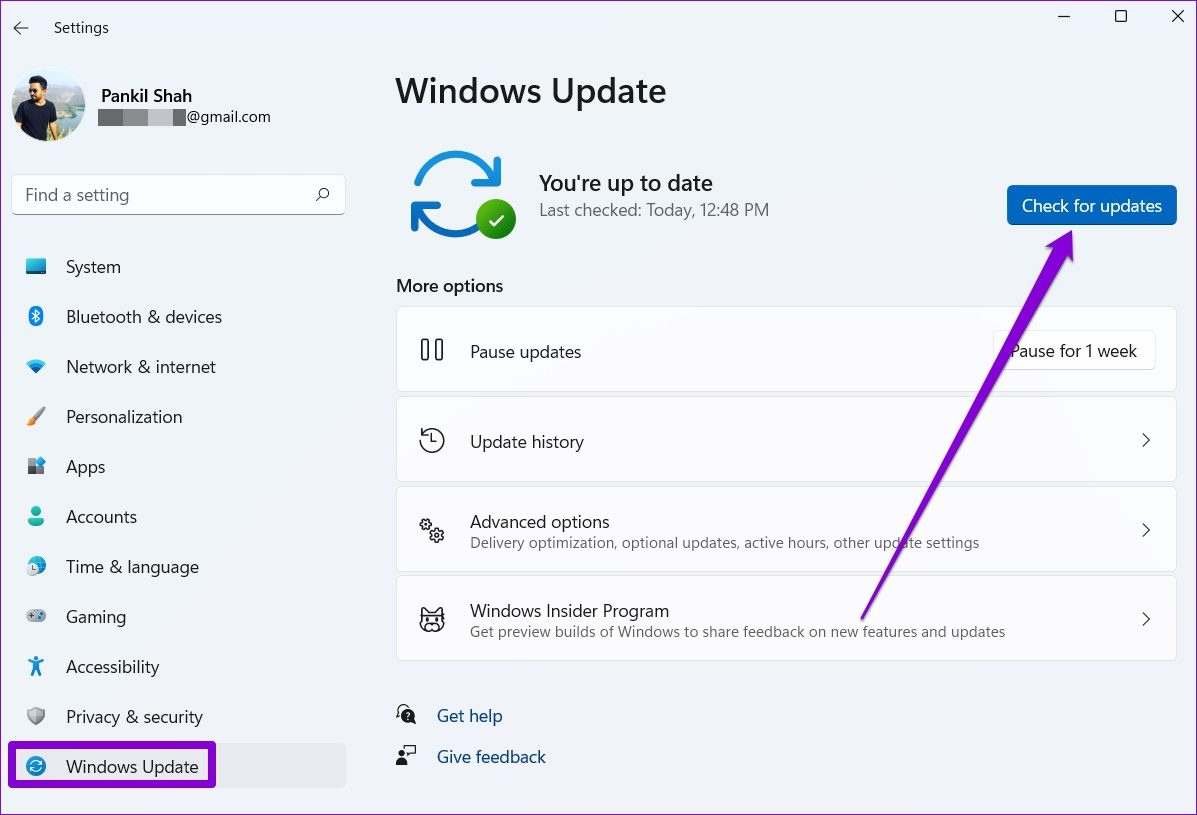Click the Windows Update sync icon in sidebar
1197x815 pixels.
point(36,766)
